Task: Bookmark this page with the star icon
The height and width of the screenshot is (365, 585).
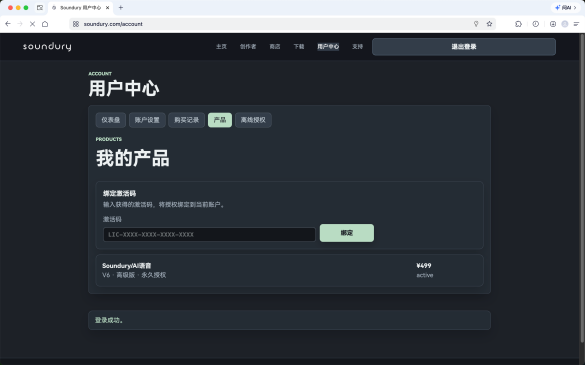Action: tap(489, 24)
